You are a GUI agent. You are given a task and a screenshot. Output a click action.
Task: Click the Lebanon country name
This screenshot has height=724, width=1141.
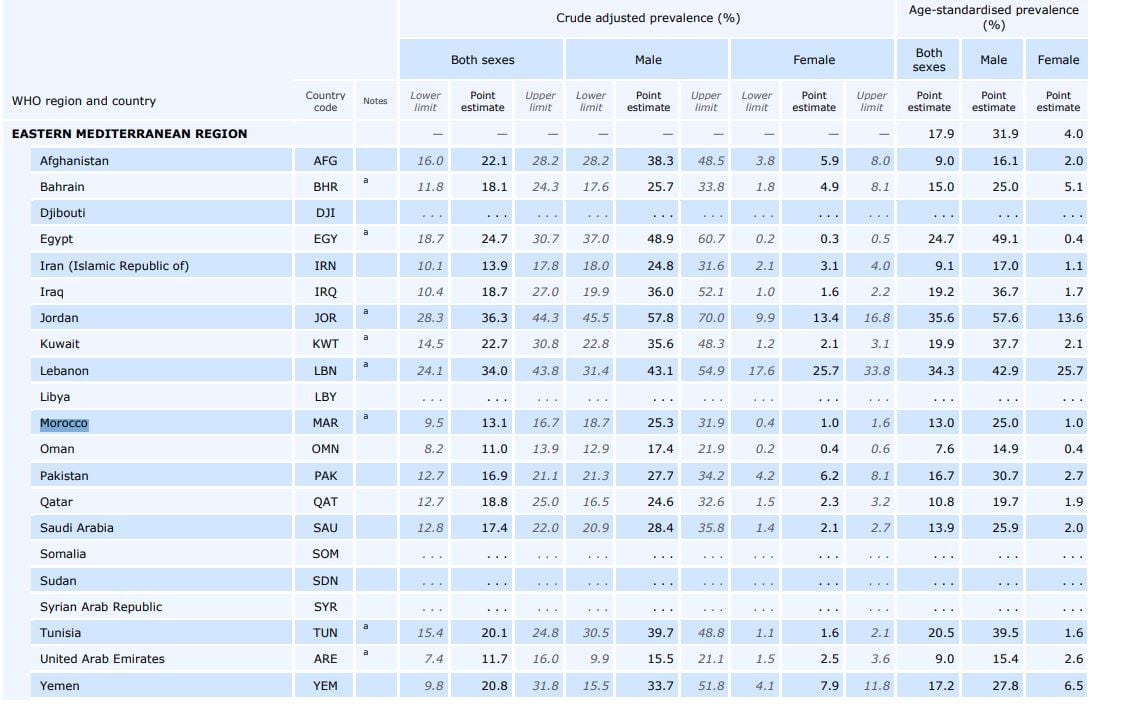(x=64, y=370)
